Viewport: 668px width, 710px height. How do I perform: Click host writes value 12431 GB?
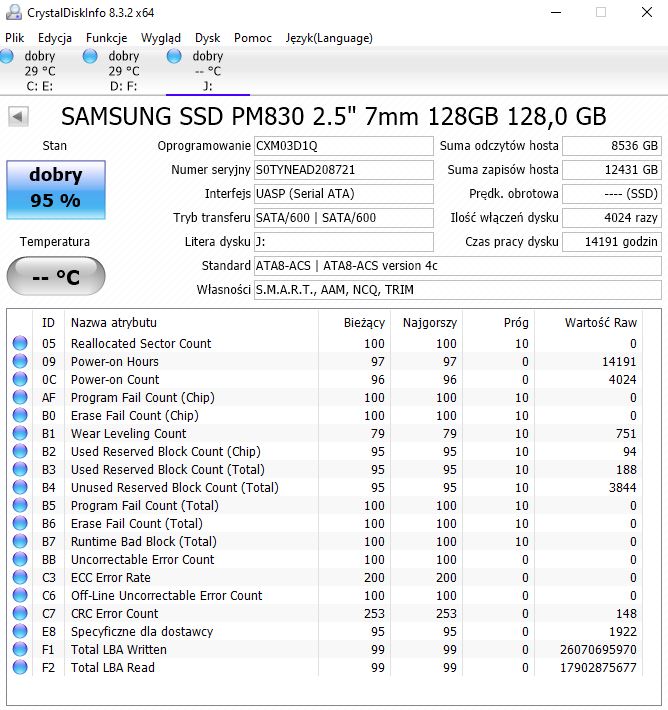pos(612,170)
